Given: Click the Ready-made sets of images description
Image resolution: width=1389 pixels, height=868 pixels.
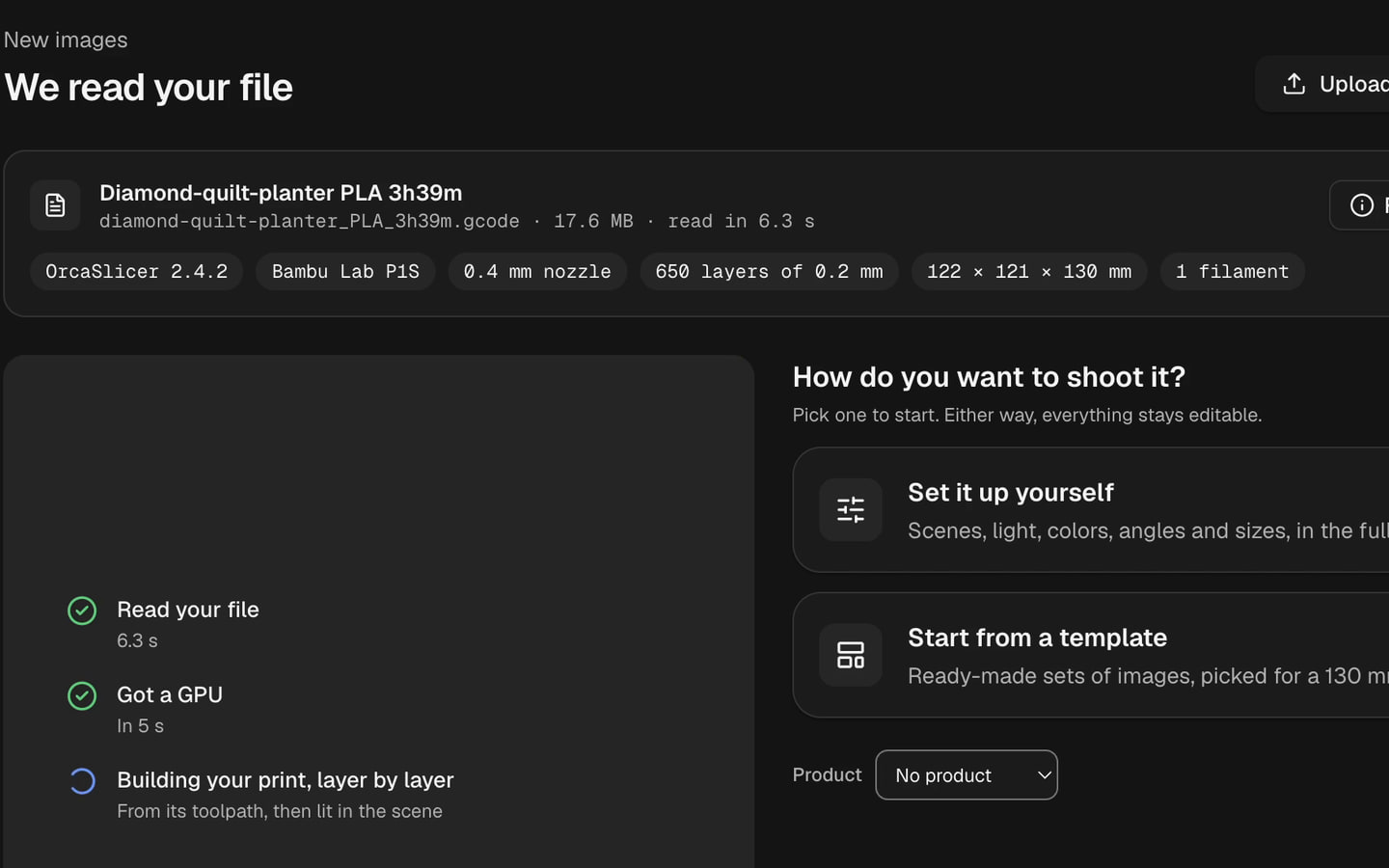Looking at the screenshot, I should [x=1148, y=676].
